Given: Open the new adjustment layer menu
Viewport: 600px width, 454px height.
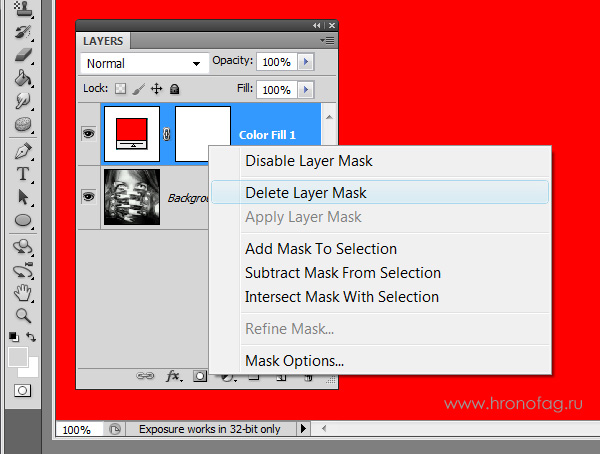Looking at the screenshot, I should [228, 378].
